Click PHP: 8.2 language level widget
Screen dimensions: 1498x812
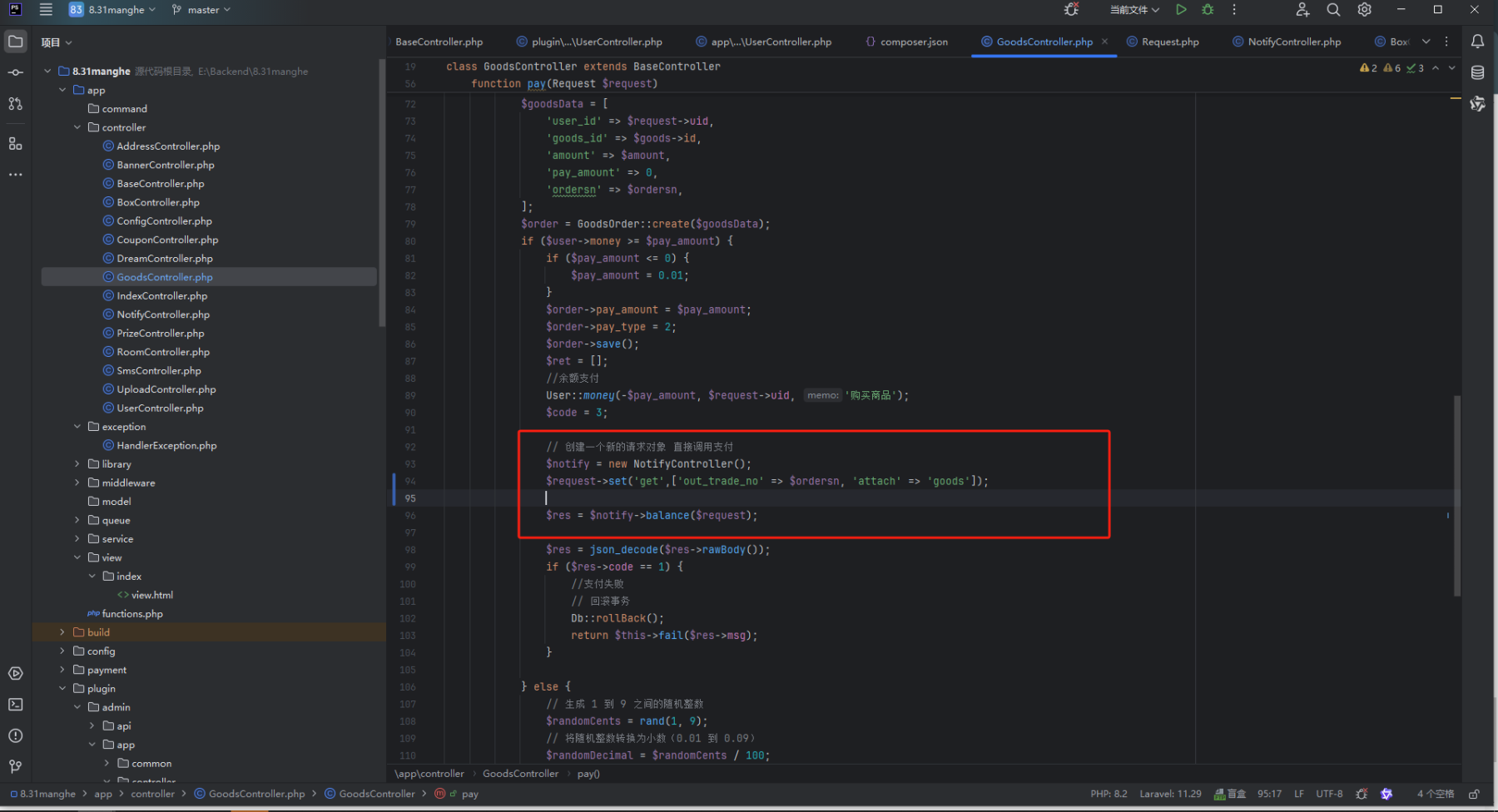point(1109,794)
